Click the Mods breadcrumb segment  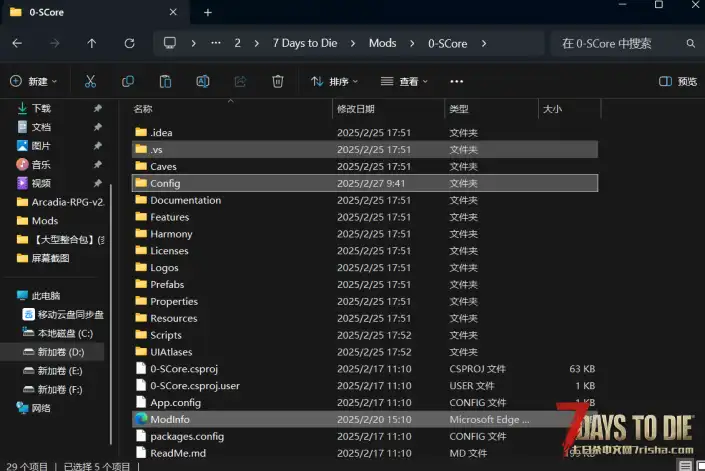pyautogui.click(x=383, y=43)
